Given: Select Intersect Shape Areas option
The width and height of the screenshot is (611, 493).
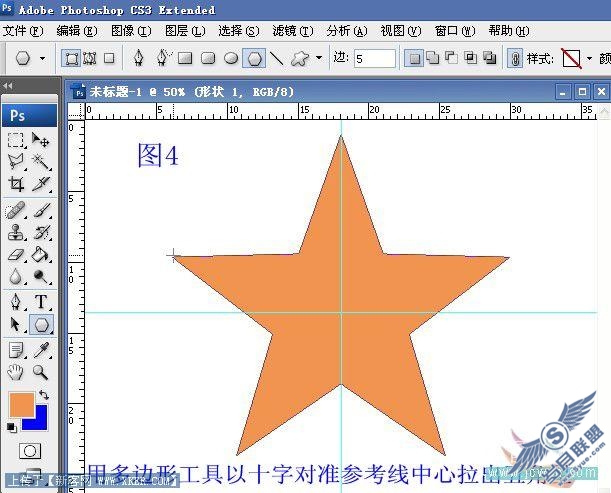Looking at the screenshot, I should tap(471, 58).
